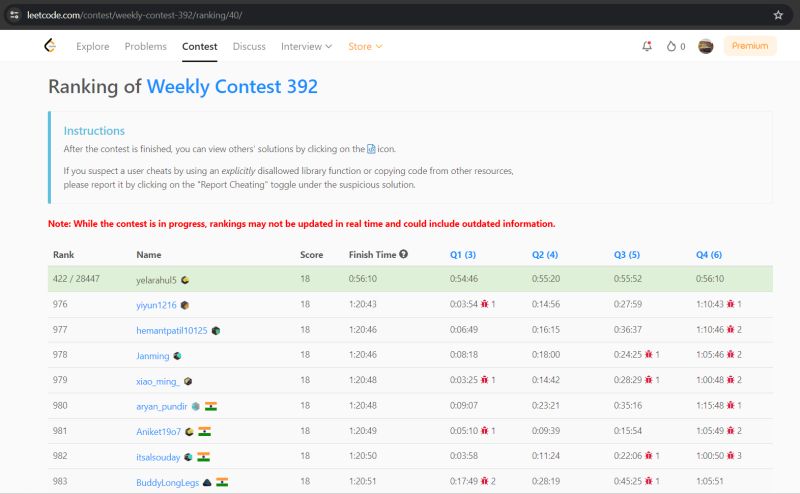Open Janming's profile link
The image size is (800, 494).
pyautogui.click(x=153, y=356)
